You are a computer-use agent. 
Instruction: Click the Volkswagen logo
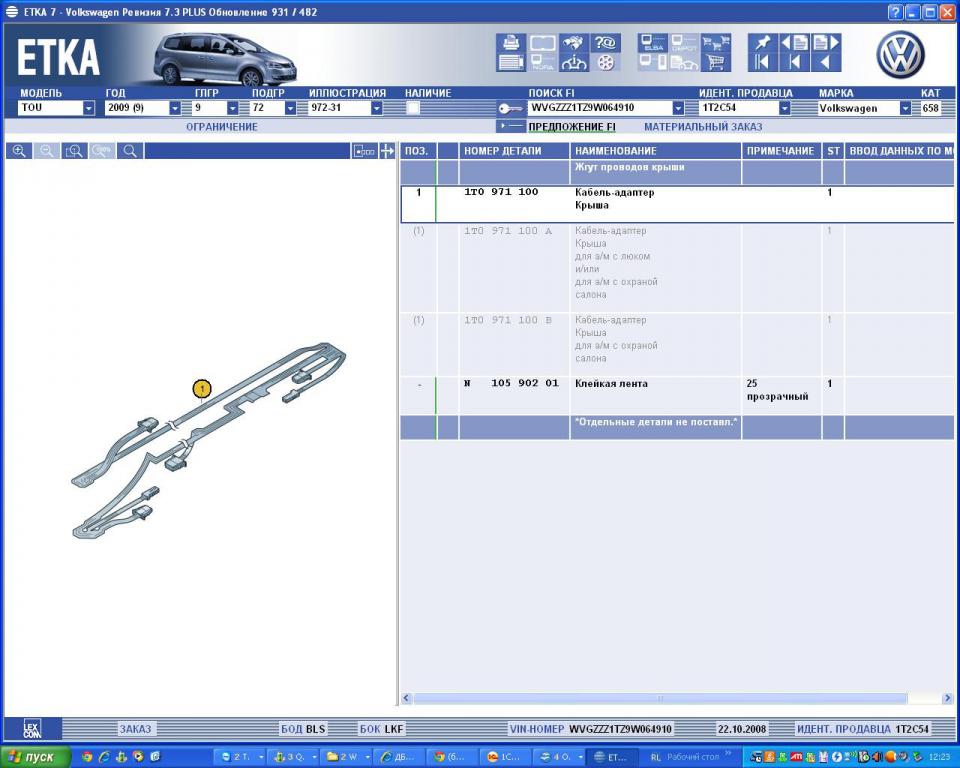[x=901, y=55]
